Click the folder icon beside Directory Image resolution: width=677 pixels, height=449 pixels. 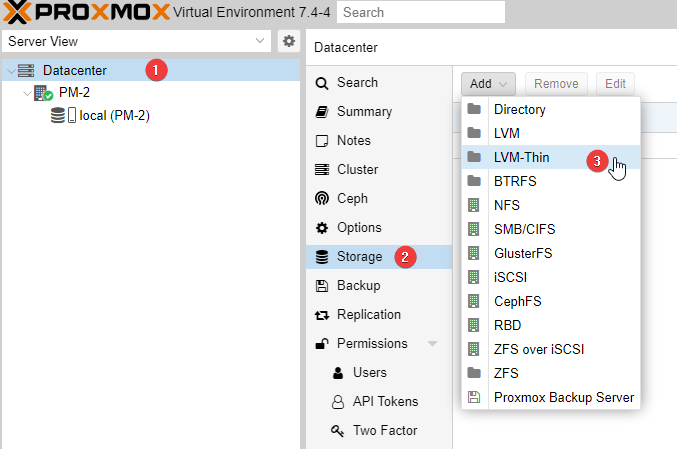point(474,109)
